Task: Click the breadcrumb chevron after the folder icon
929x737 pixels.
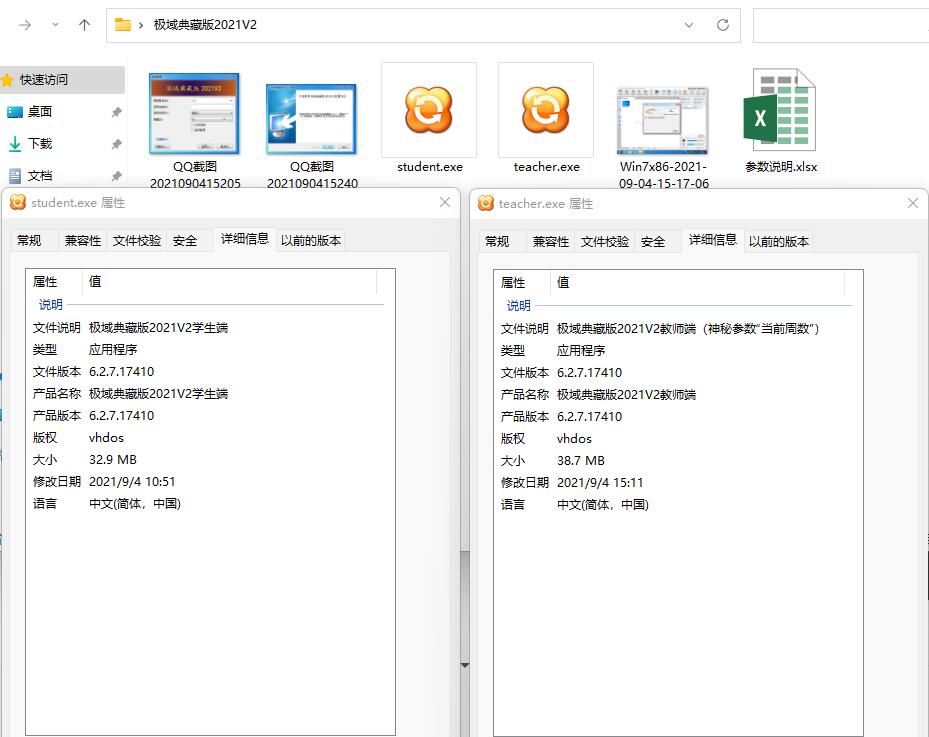Action: [140, 25]
